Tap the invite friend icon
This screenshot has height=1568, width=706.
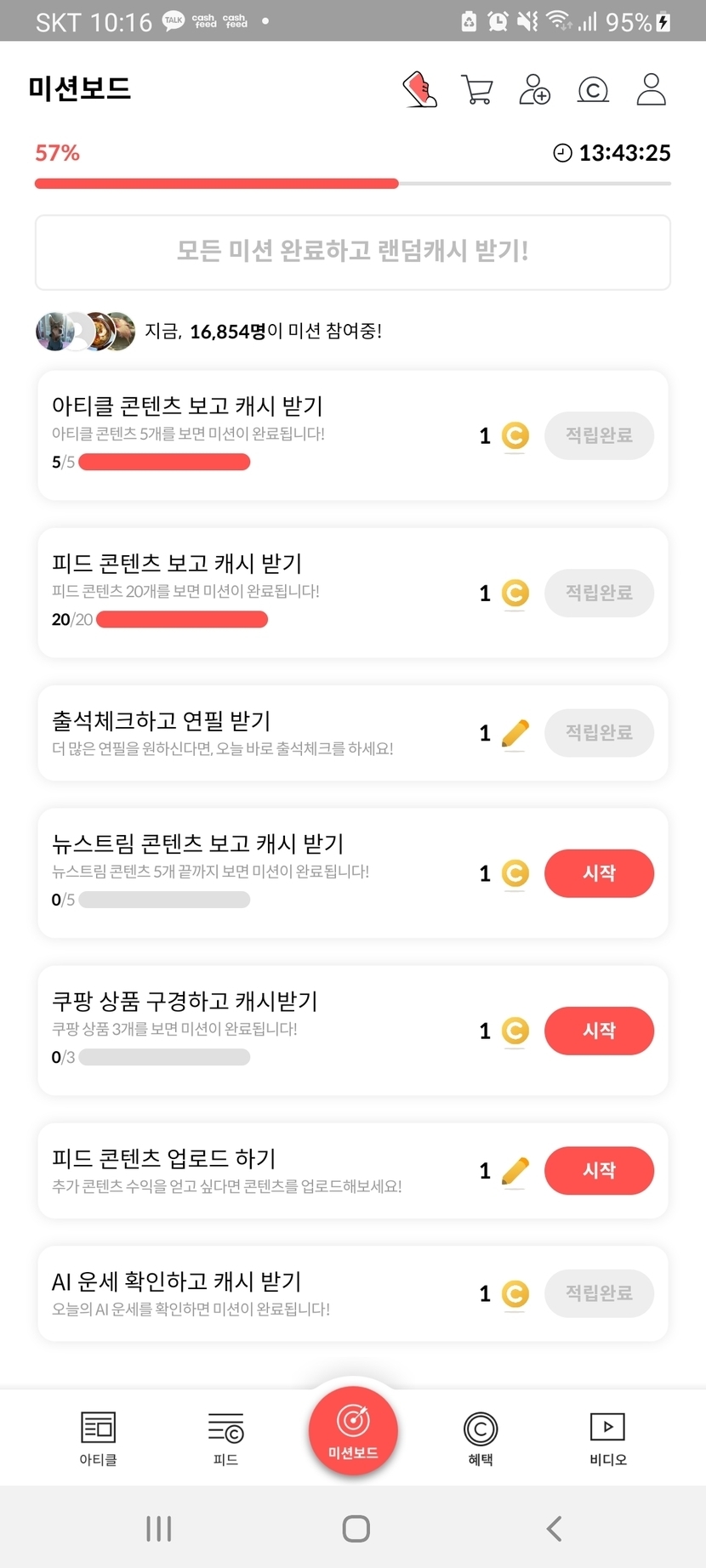(534, 89)
